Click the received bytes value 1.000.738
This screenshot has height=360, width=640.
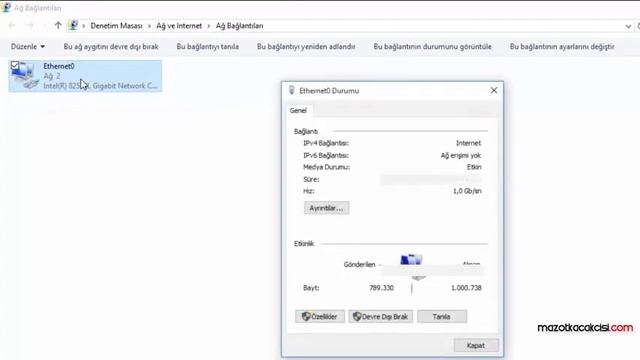466,288
